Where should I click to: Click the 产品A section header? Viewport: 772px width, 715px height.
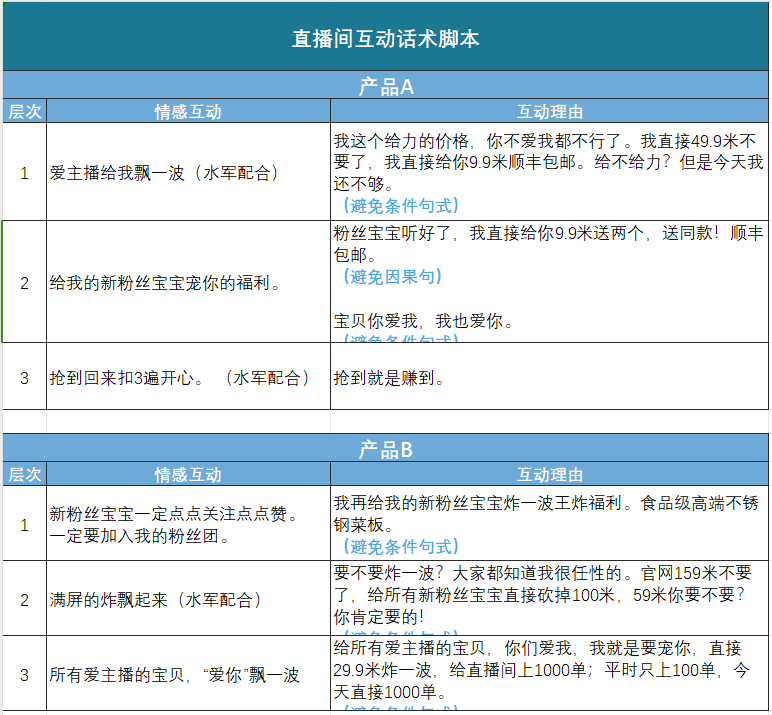pos(386,85)
